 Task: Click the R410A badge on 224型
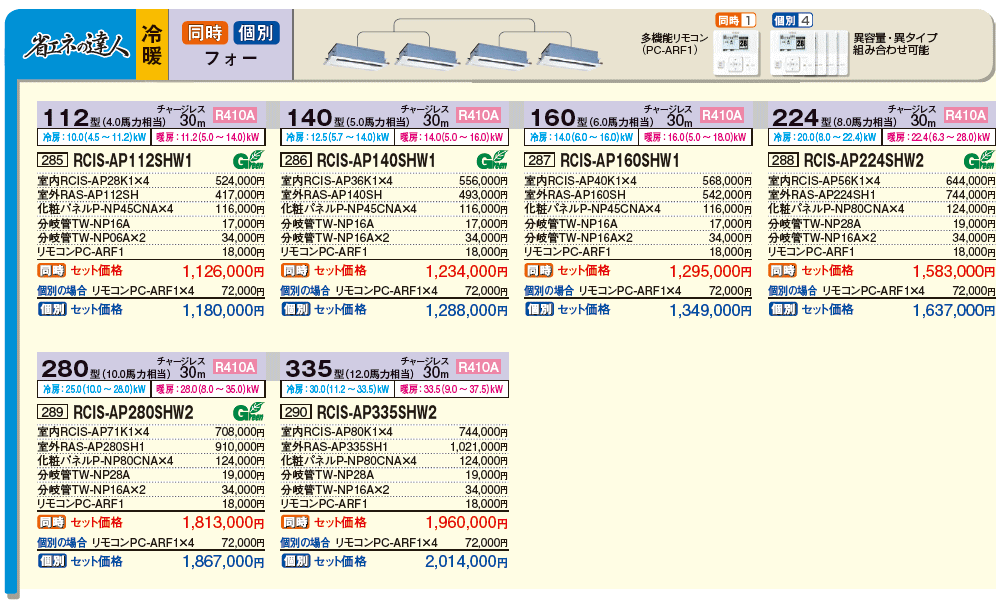966,115
